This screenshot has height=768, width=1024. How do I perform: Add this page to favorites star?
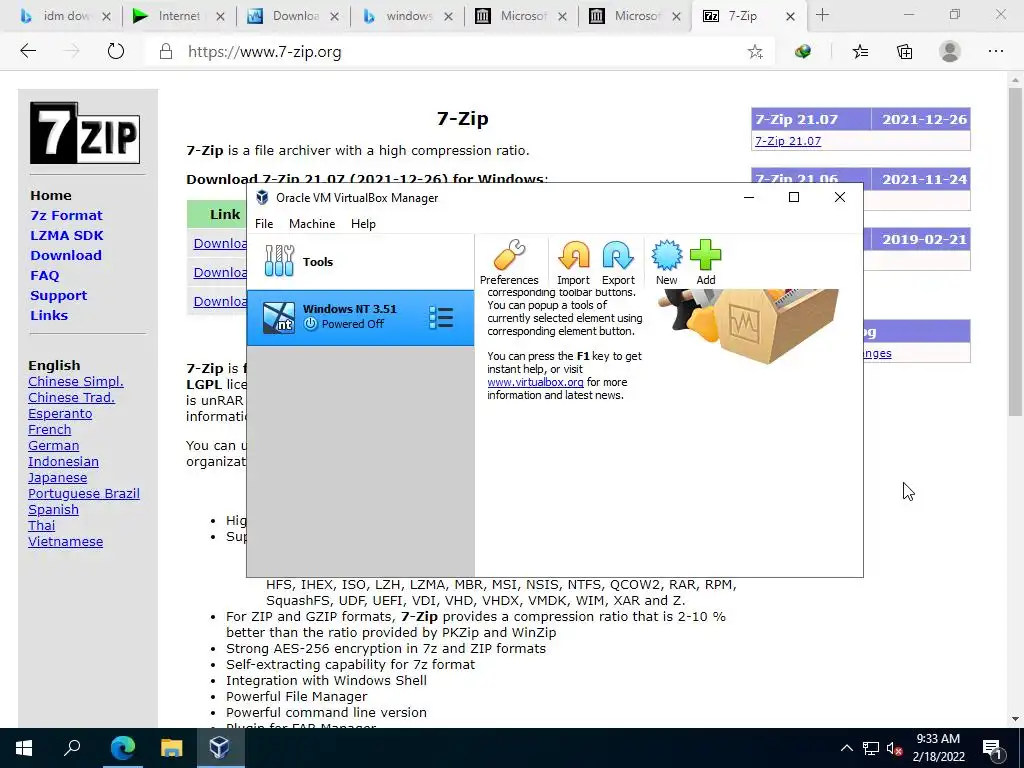pos(755,52)
